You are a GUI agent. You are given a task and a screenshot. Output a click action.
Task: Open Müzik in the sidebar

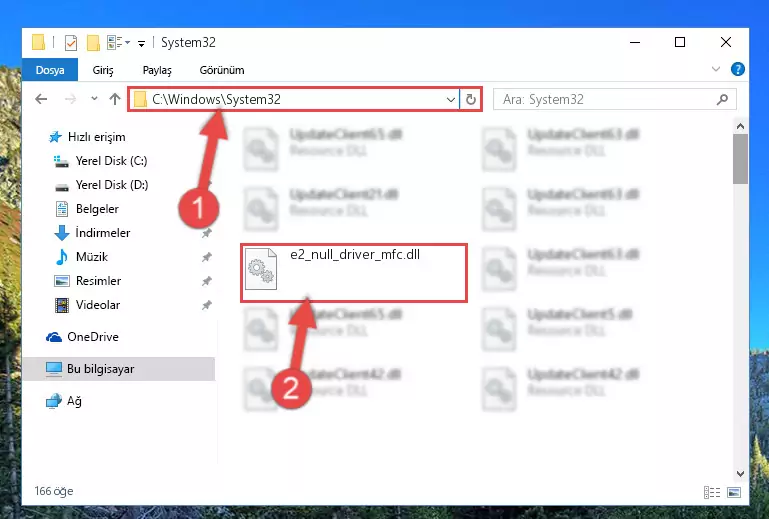click(81, 257)
